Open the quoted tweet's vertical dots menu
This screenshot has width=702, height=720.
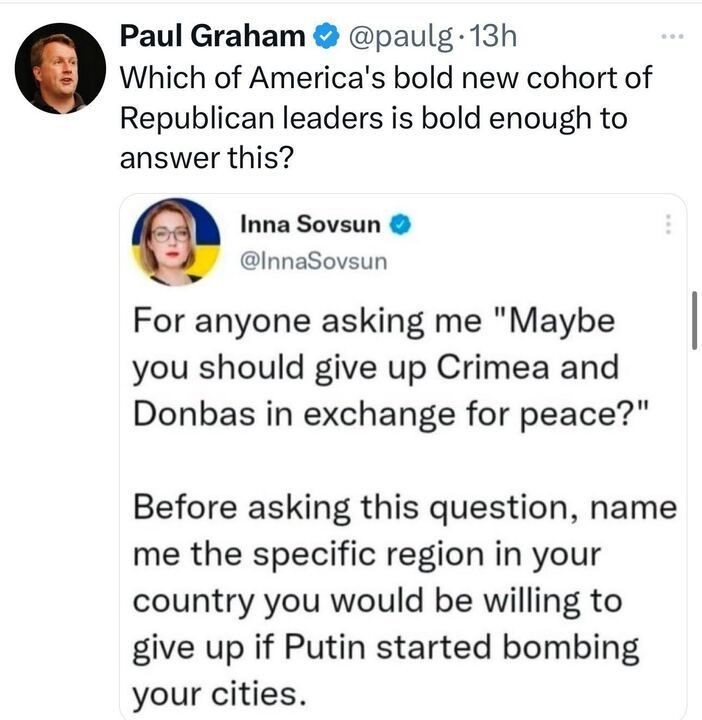coord(668,224)
